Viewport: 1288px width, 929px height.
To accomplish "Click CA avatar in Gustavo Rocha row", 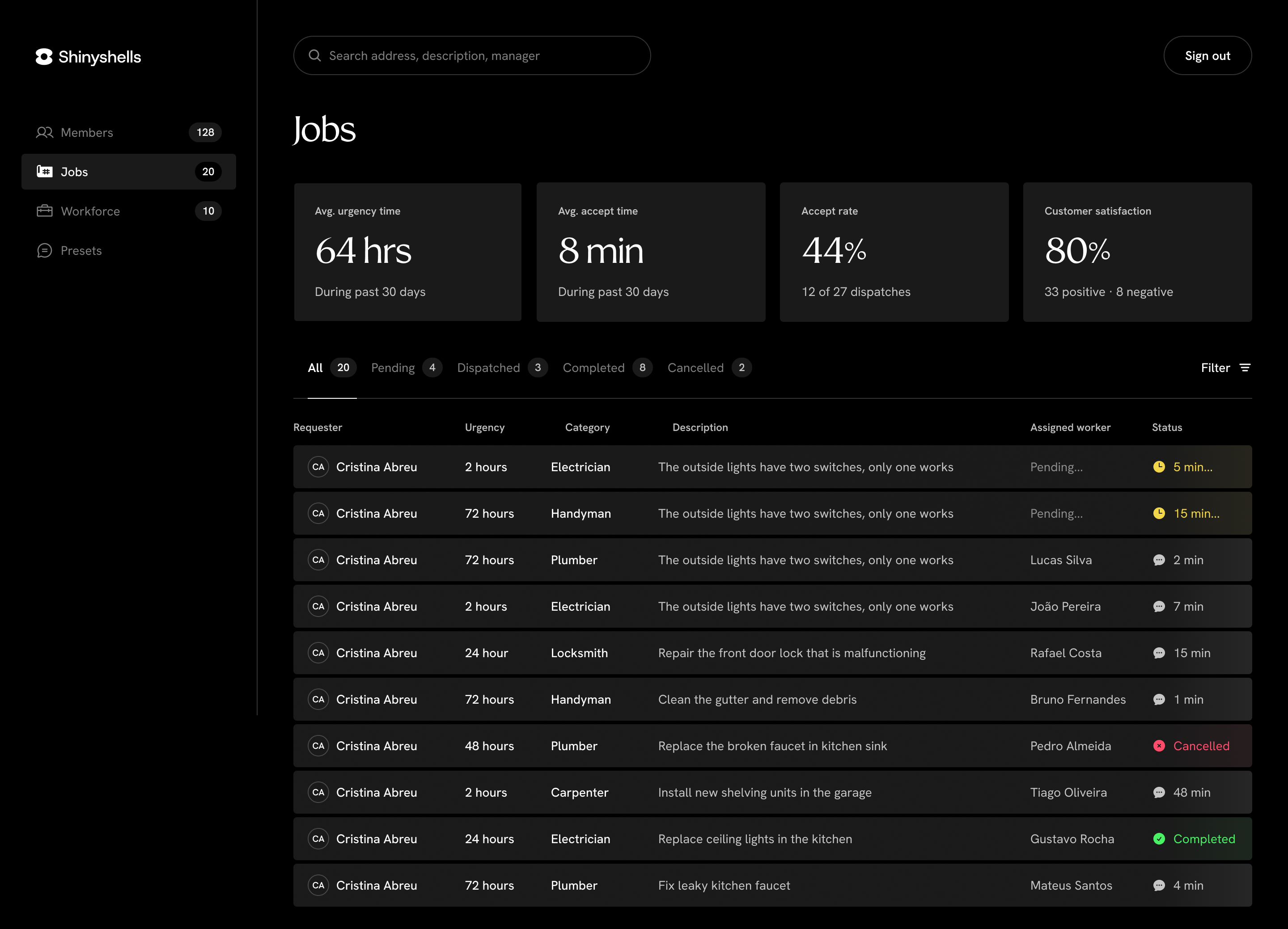I will [x=318, y=839].
